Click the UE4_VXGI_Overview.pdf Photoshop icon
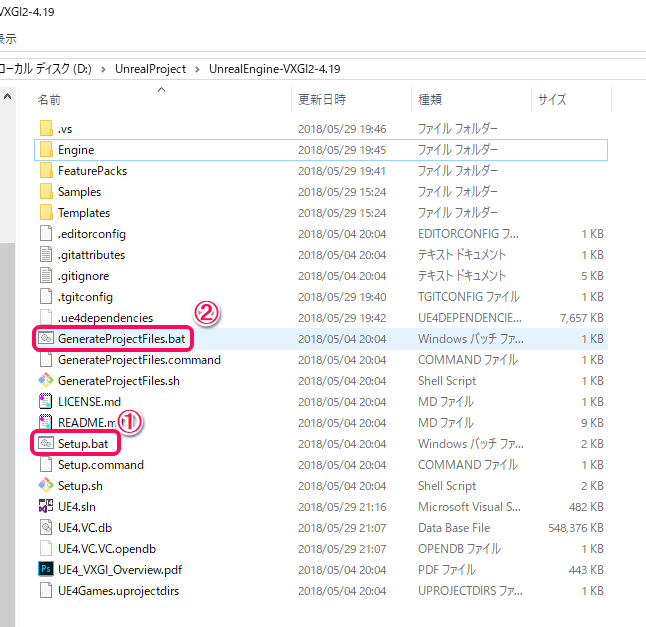Image resolution: width=646 pixels, height=627 pixels. 46,570
